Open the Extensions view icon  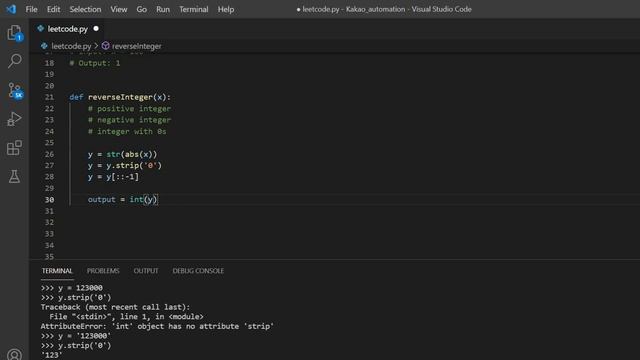coord(14,147)
